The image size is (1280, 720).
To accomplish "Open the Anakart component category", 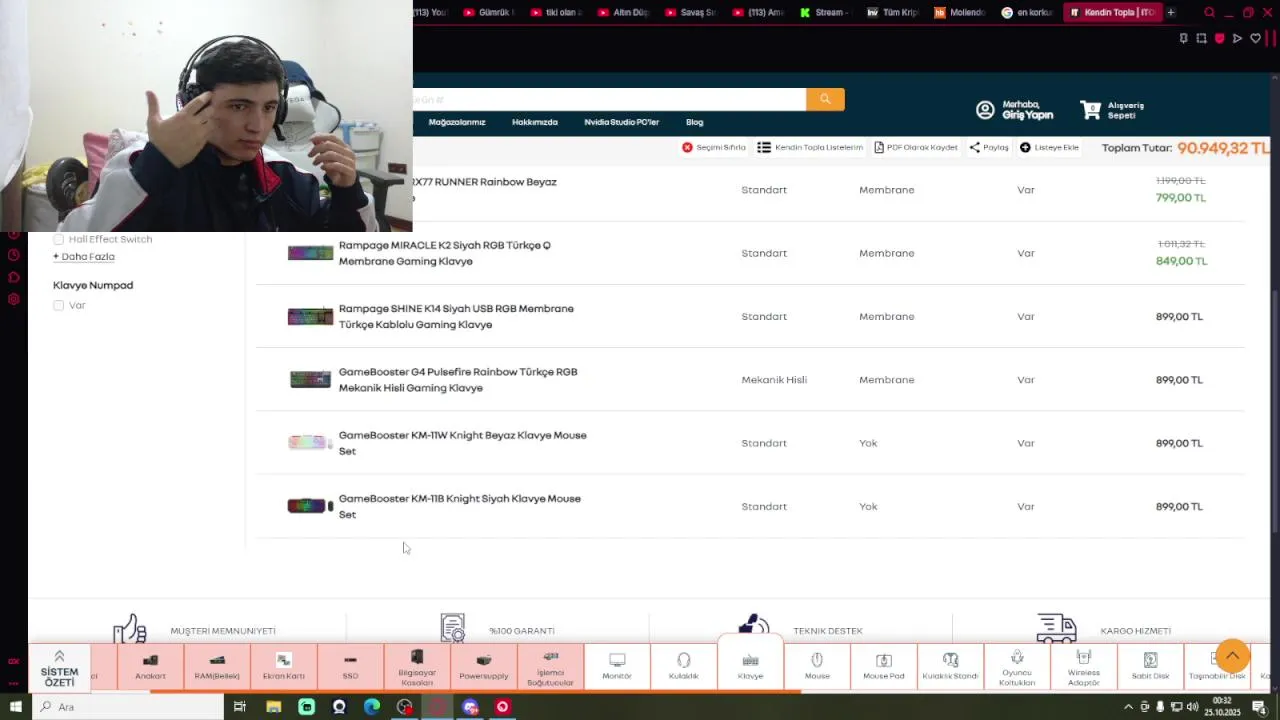I will click(150, 667).
